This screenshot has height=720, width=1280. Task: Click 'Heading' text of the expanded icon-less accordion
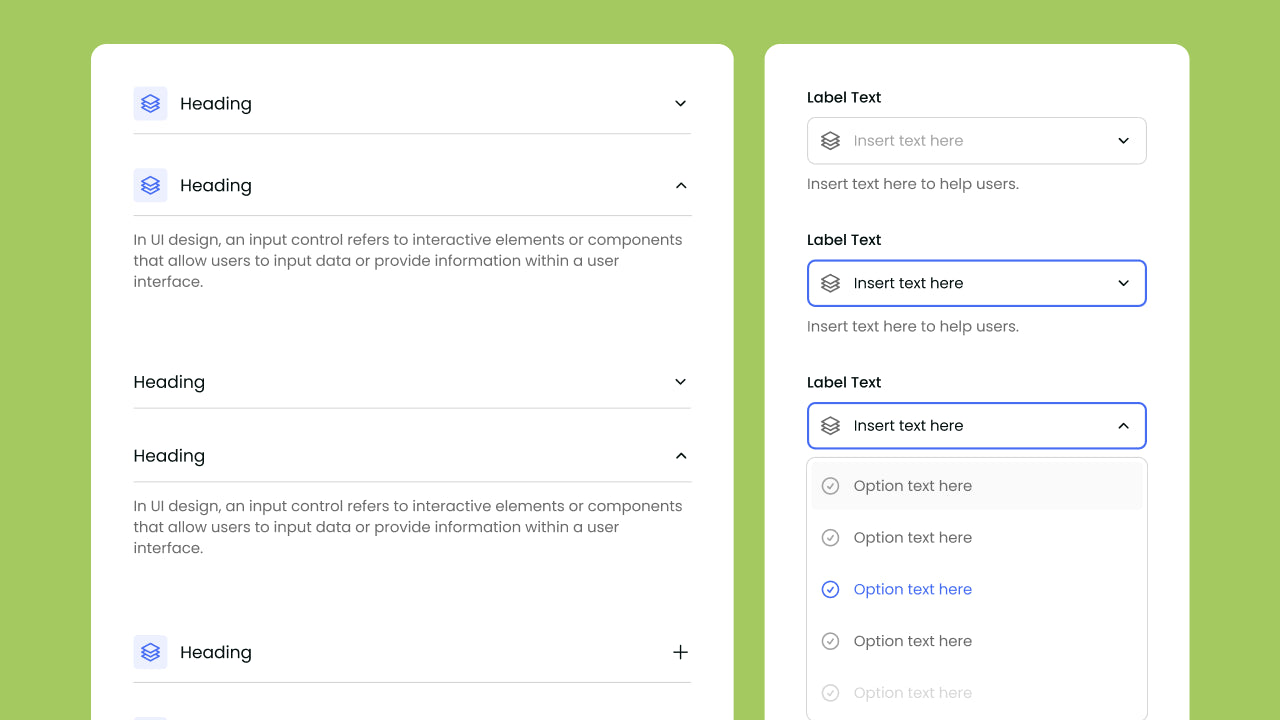point(169,456)
